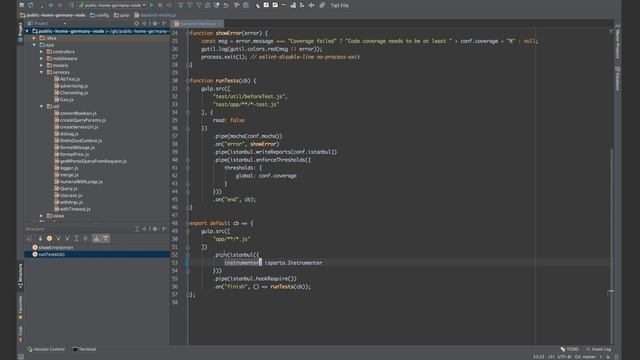The image size is (640, 360).
Task: Collapse the public-home-germany-node root folder
Action: point(27,31)
